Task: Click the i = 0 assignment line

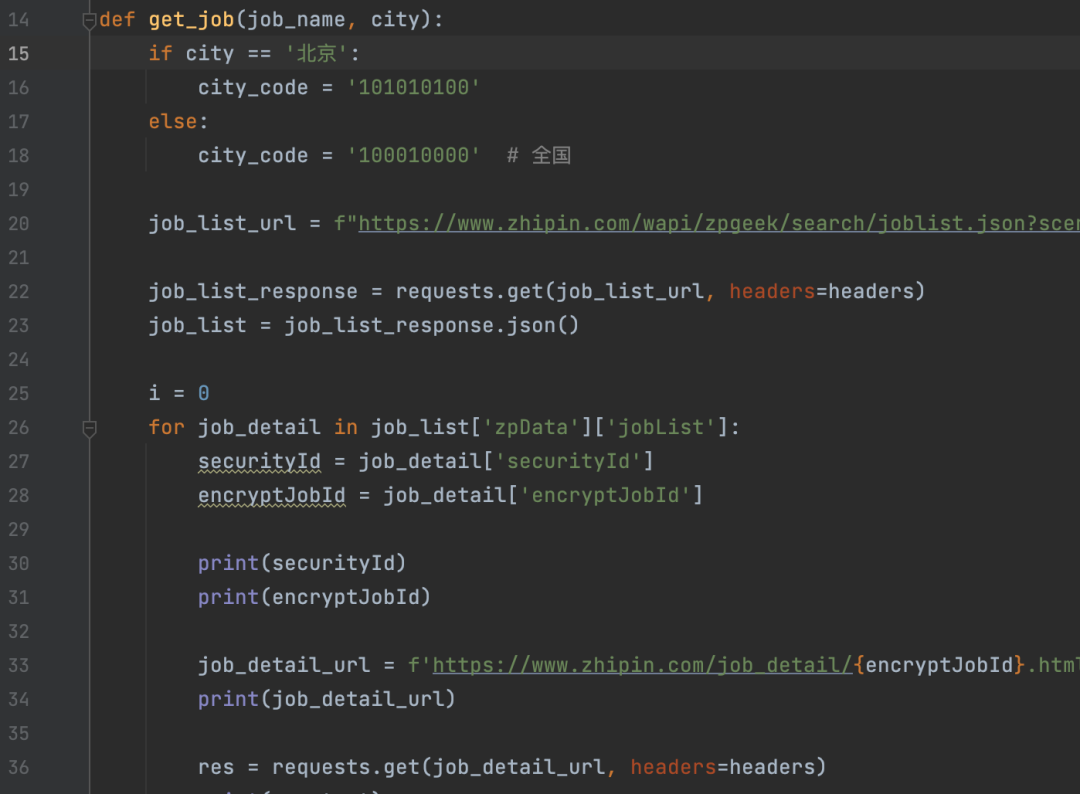Action: [179, 393]
